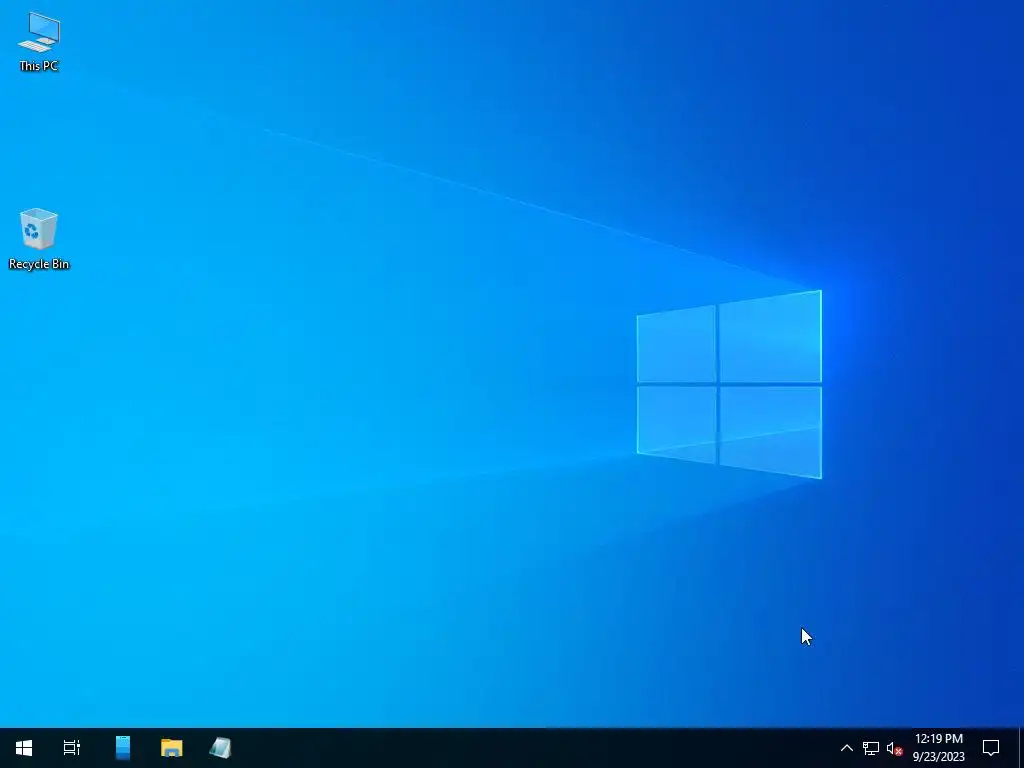Click the muted volume speaker icon
1024x768 pixels.
pos(894,748)
